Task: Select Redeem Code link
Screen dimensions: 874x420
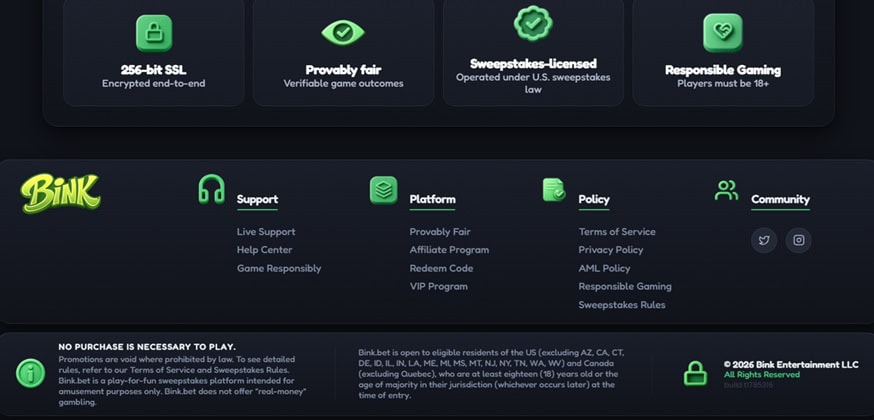Action: point(441,268)
